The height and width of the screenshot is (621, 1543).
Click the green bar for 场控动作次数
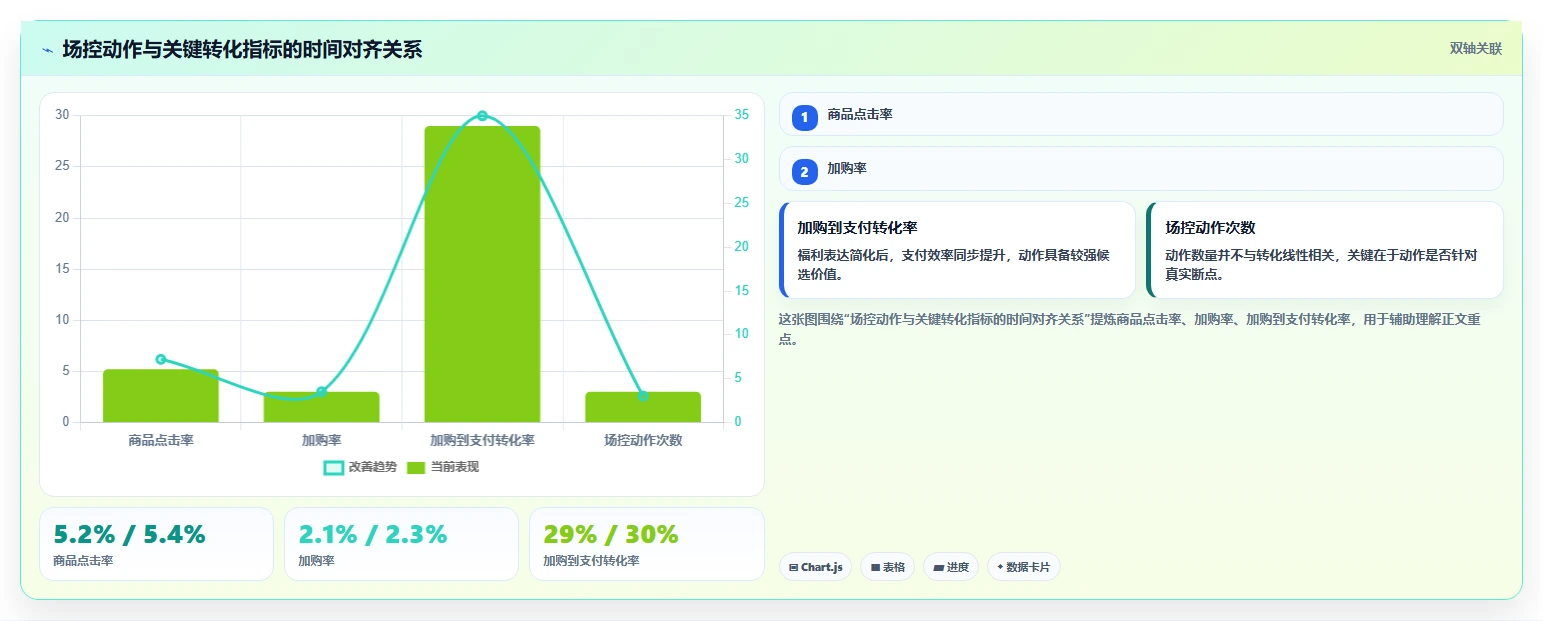643,407
